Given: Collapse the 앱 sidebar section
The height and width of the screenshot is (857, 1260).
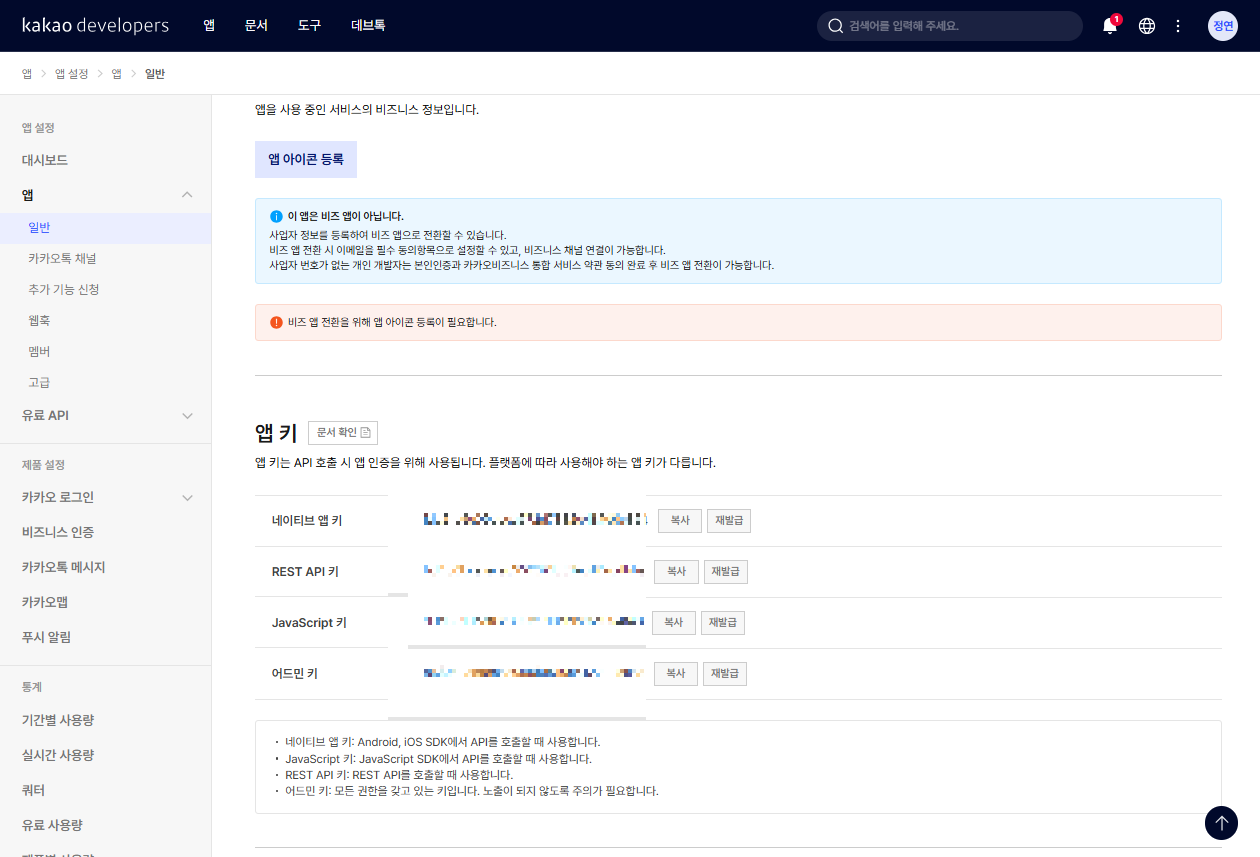Looking at the screenshot, I should pyautogui.click(x=187, y=195).
